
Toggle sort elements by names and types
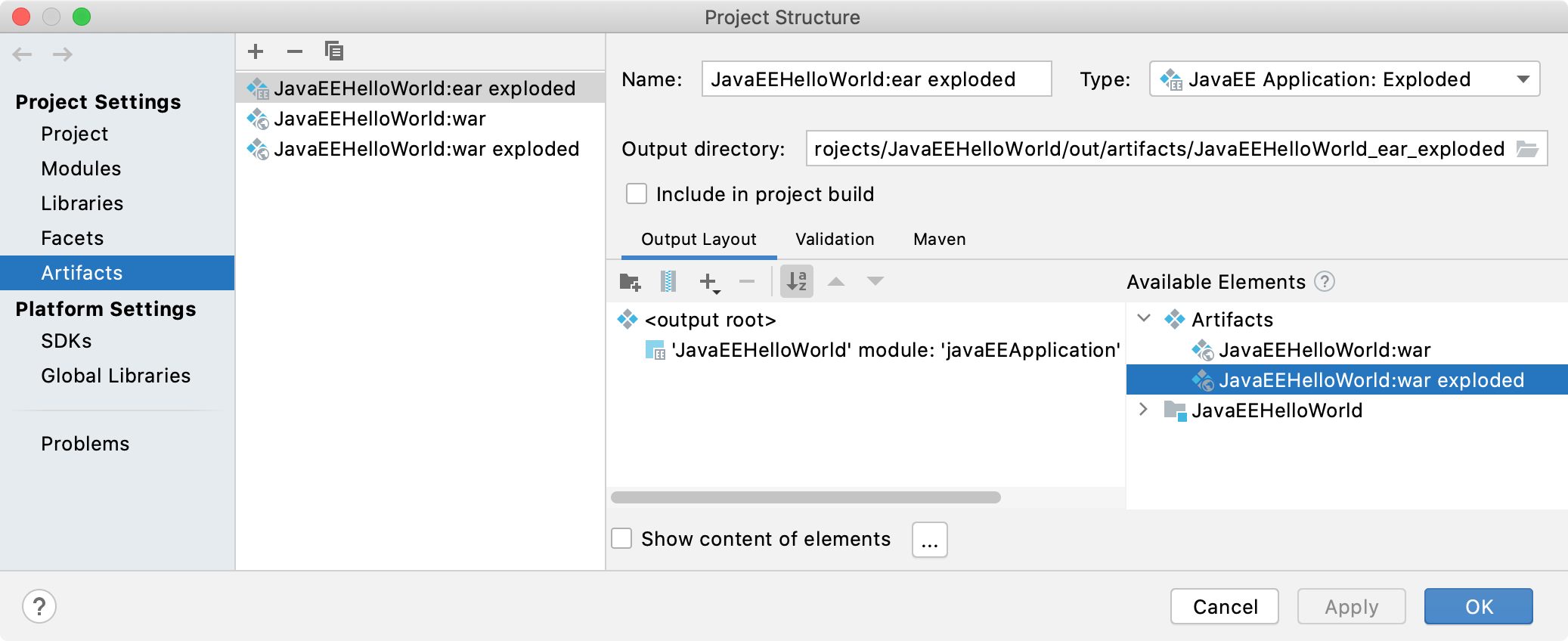click(797, 282)
